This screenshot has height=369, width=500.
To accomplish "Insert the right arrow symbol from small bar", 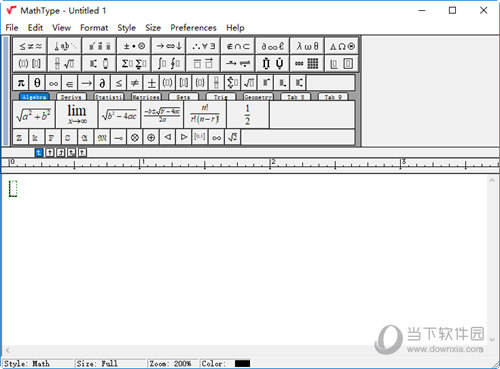I will pos(86,83).
